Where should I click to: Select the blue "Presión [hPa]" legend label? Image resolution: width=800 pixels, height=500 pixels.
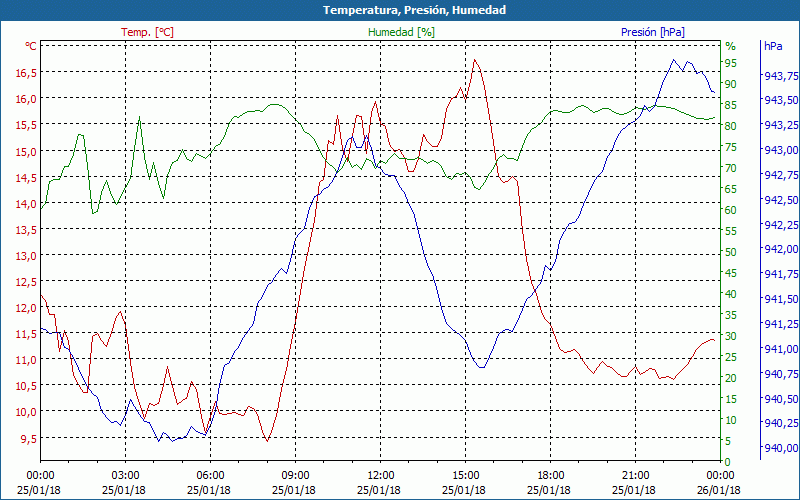point(653,32)
